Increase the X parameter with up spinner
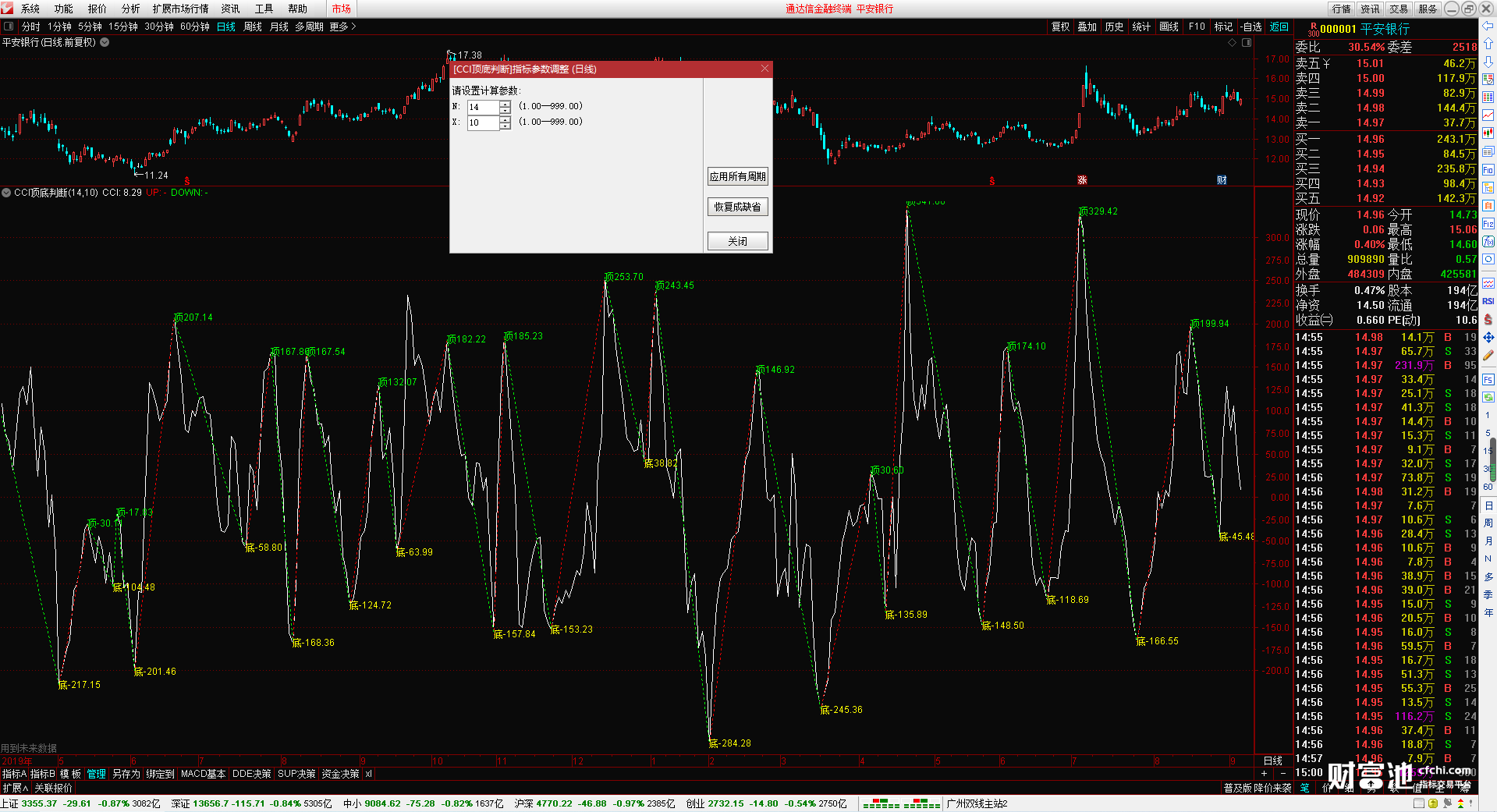1497x812 pixels. tap(505, 119)
